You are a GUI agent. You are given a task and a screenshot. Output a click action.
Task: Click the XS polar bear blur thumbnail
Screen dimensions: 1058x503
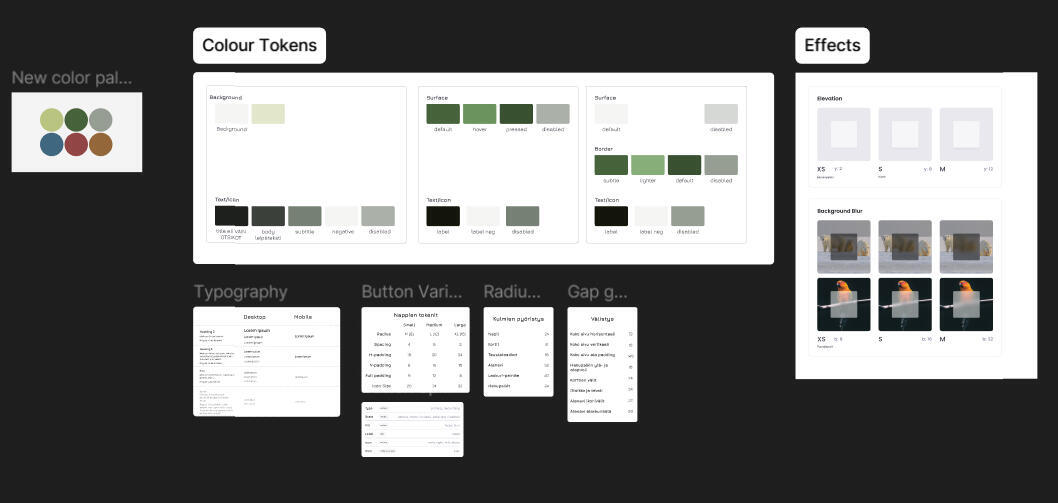[843, 246]
